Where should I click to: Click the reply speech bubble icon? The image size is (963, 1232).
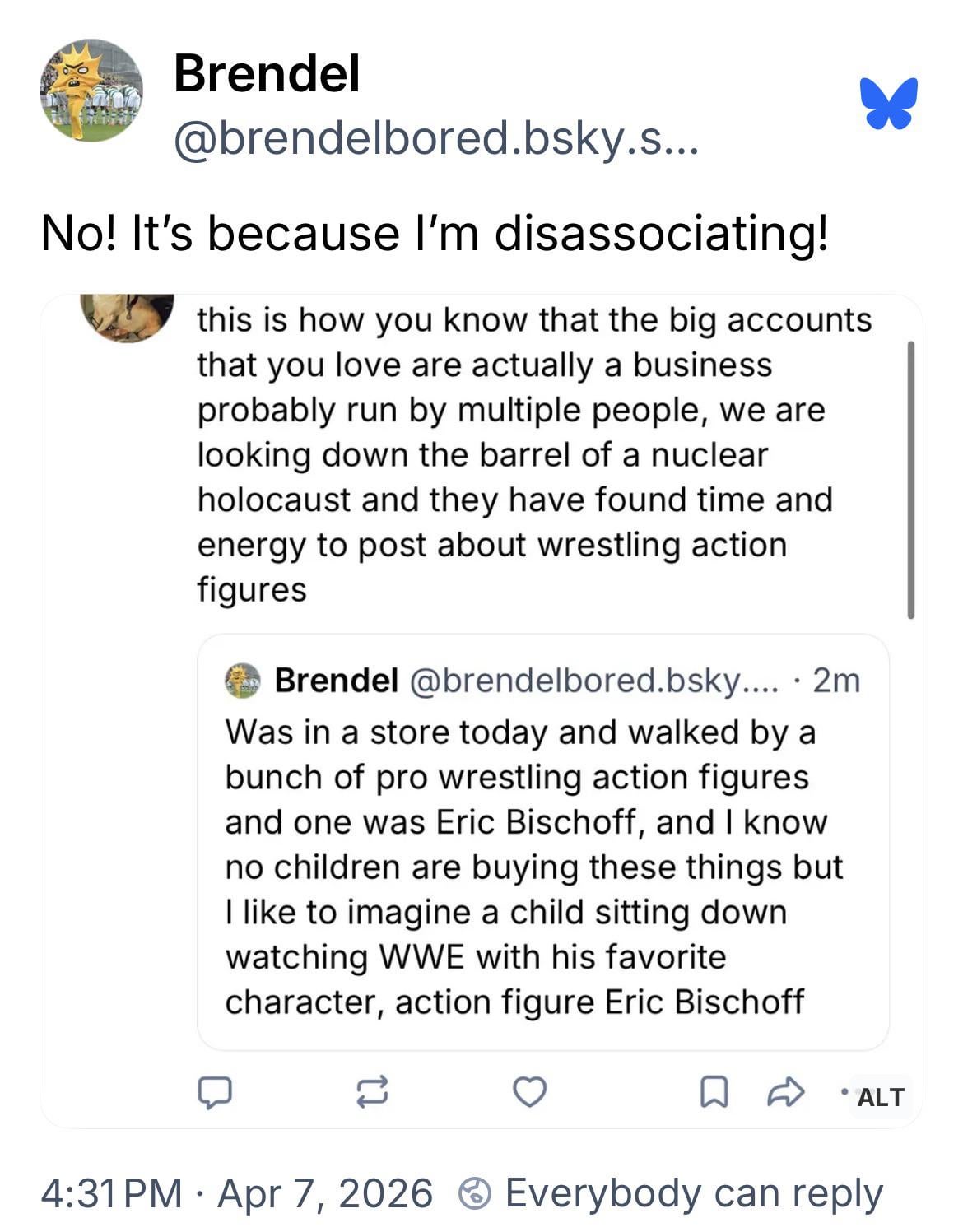(214, 1092)
